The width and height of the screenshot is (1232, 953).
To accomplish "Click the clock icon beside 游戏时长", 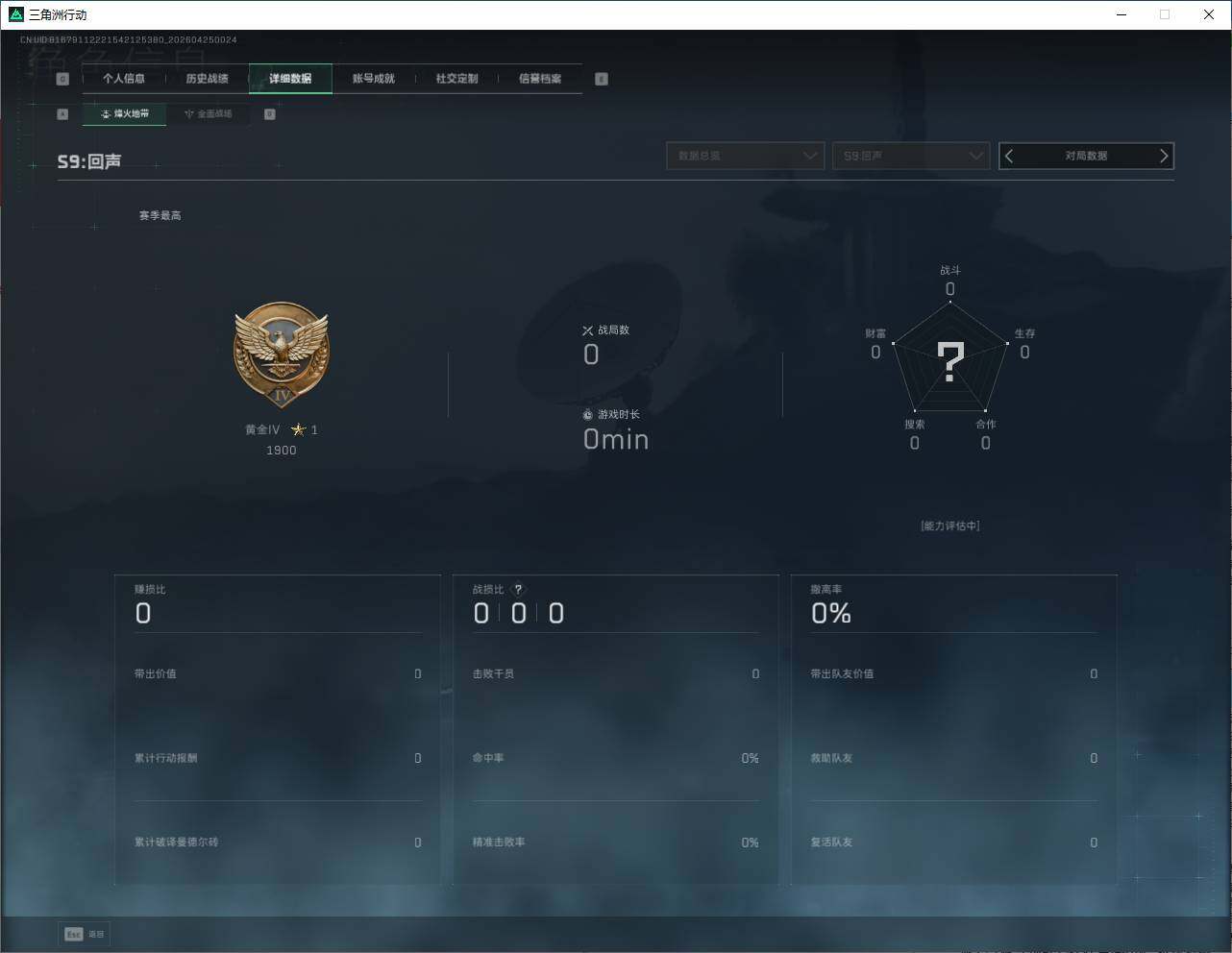I will pos(588,415).
